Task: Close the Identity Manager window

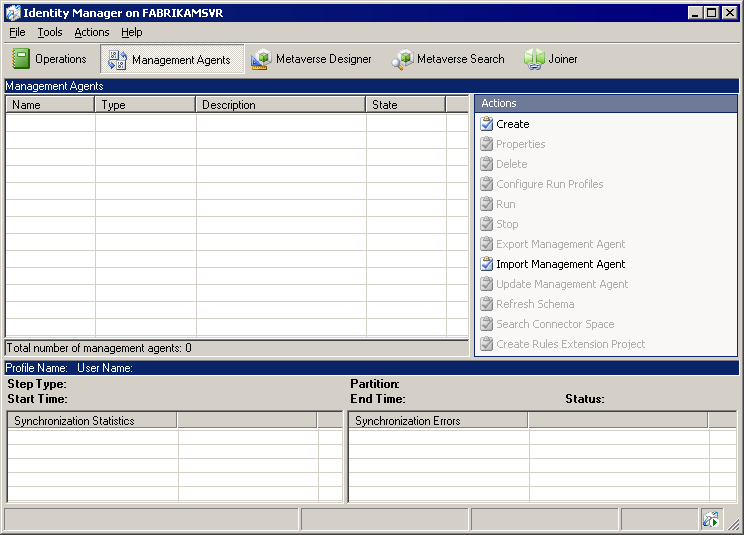Action: [730, 13]
